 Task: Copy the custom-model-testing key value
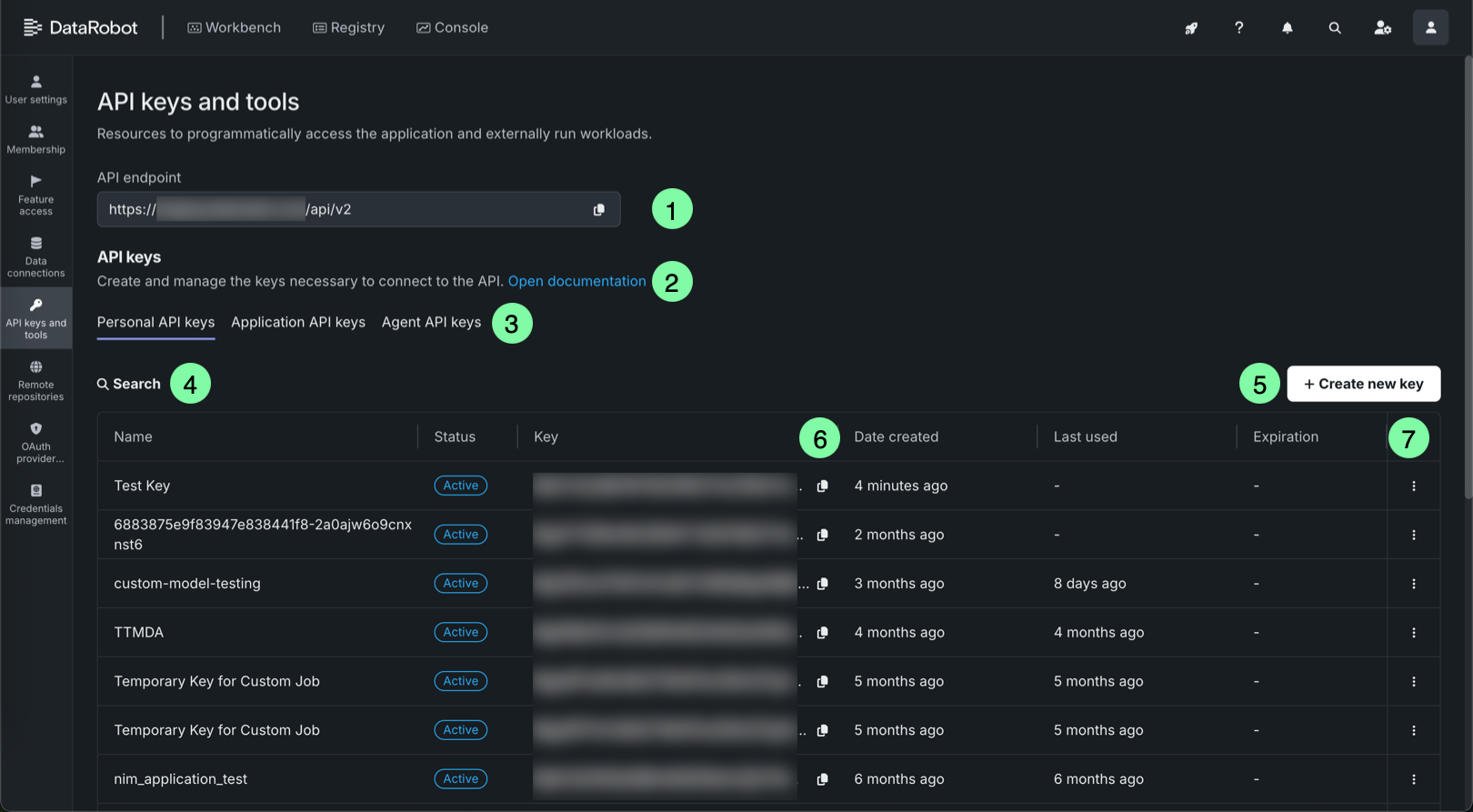(822, 584)
